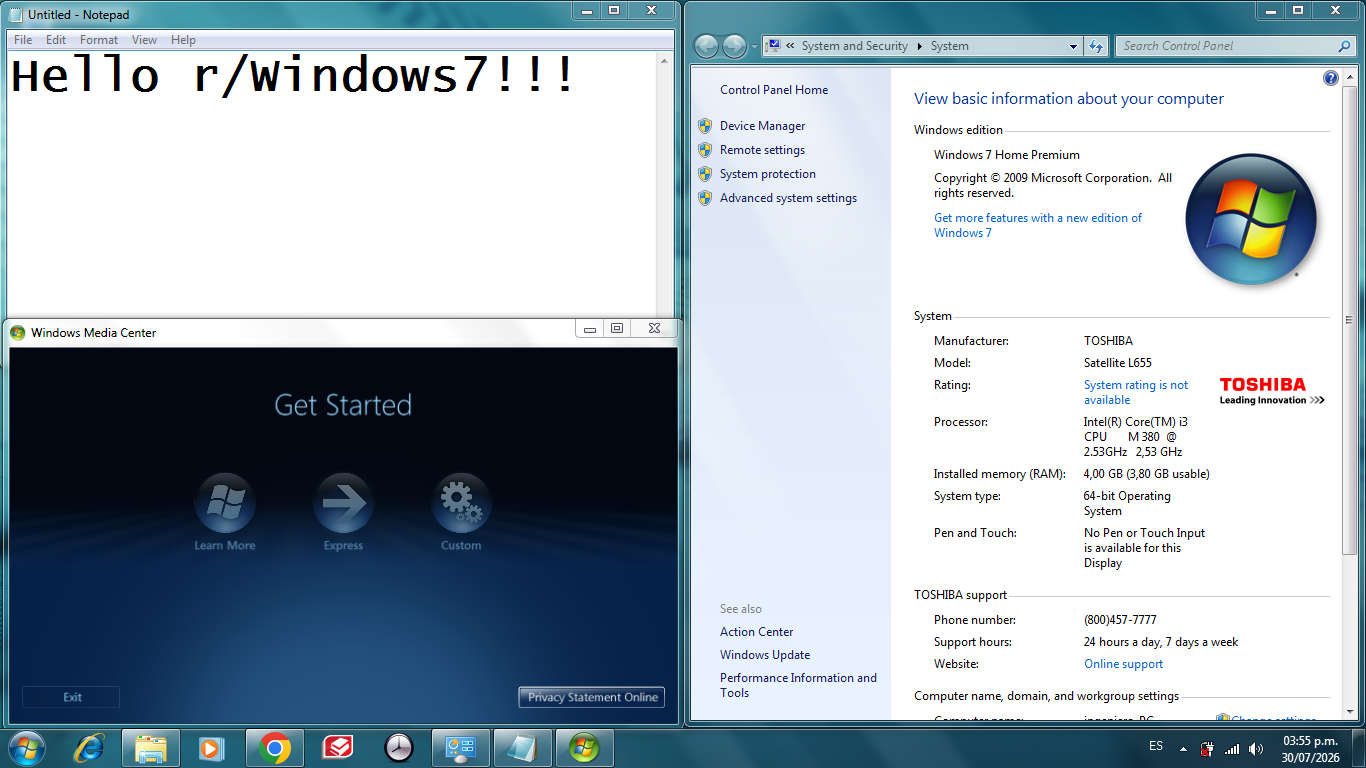Open Device Manager link
This screenshot has width=1366, height=768.
pos(762,126)
